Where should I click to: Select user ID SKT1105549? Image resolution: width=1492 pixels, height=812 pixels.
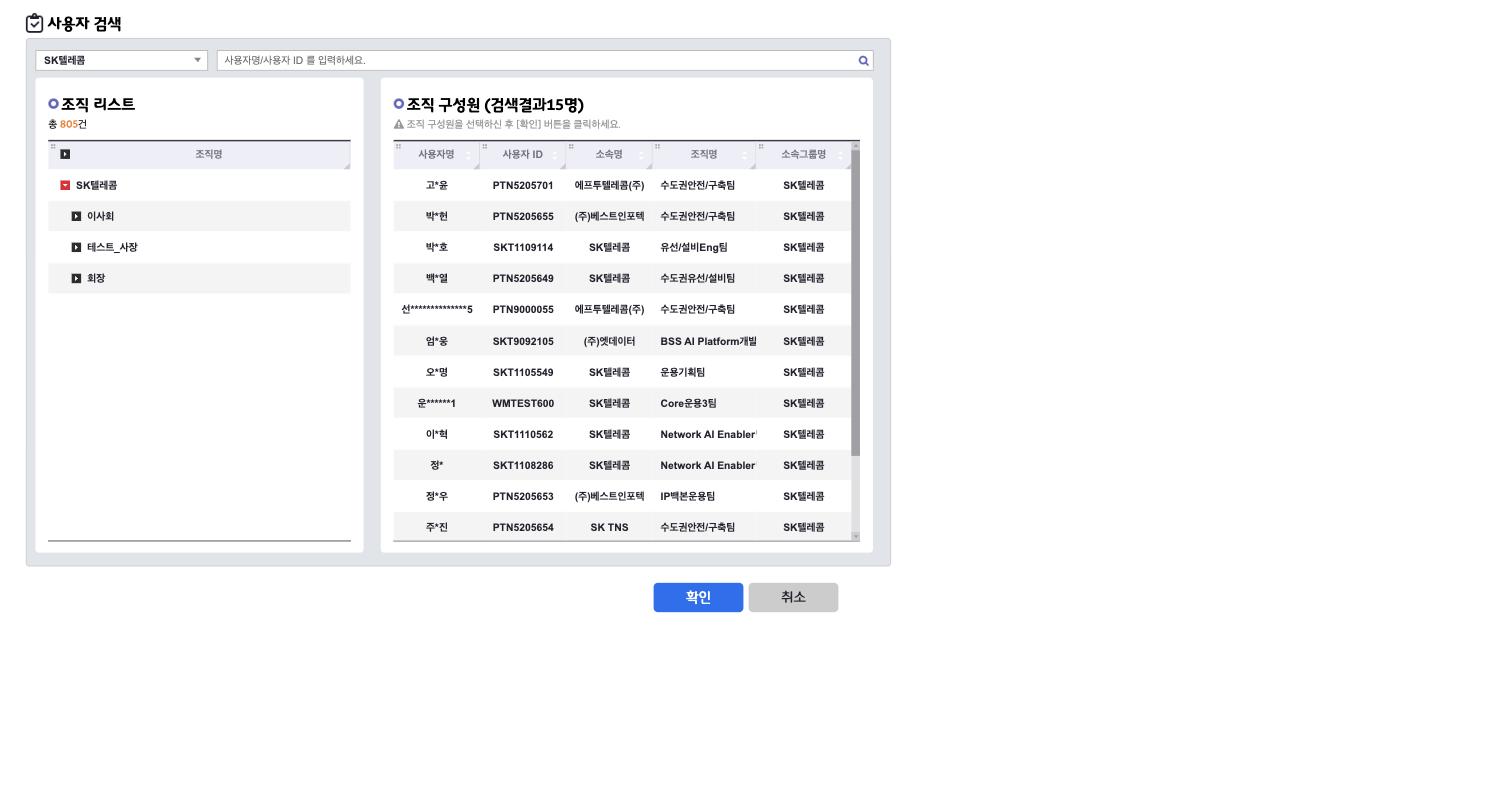coord(523,372)
